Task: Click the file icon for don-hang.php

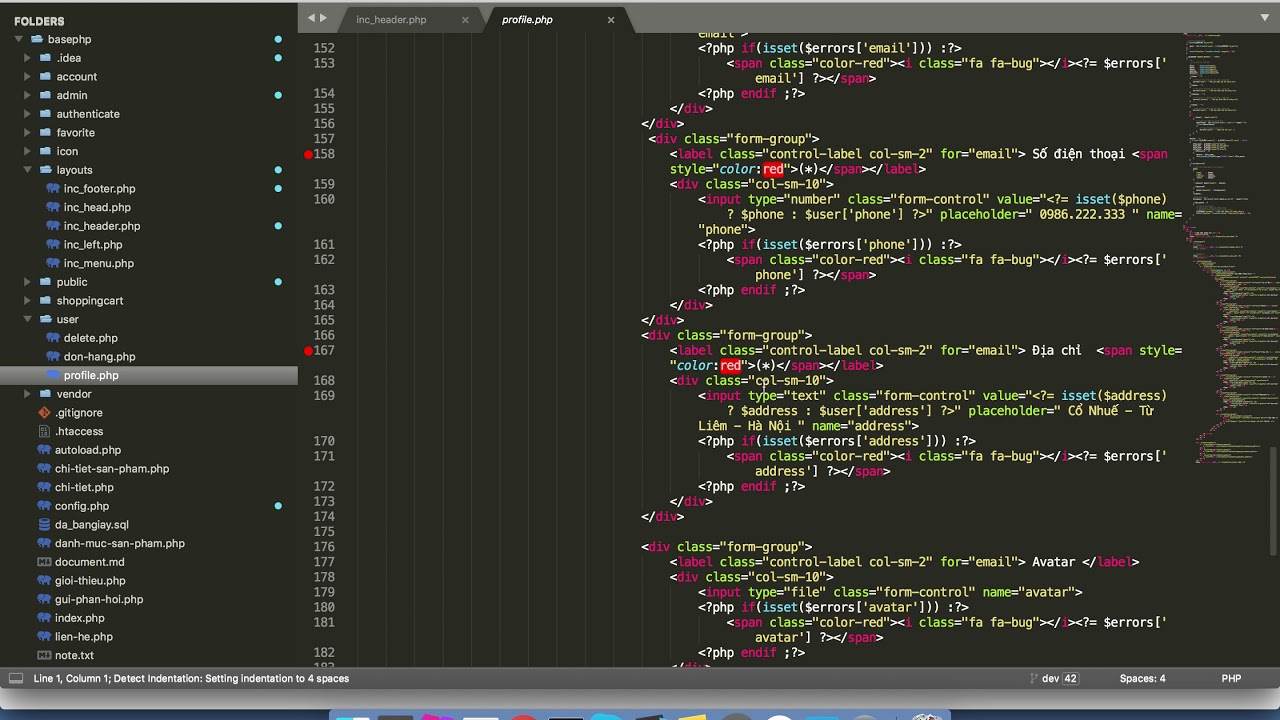Action: [x=55, y=357]
